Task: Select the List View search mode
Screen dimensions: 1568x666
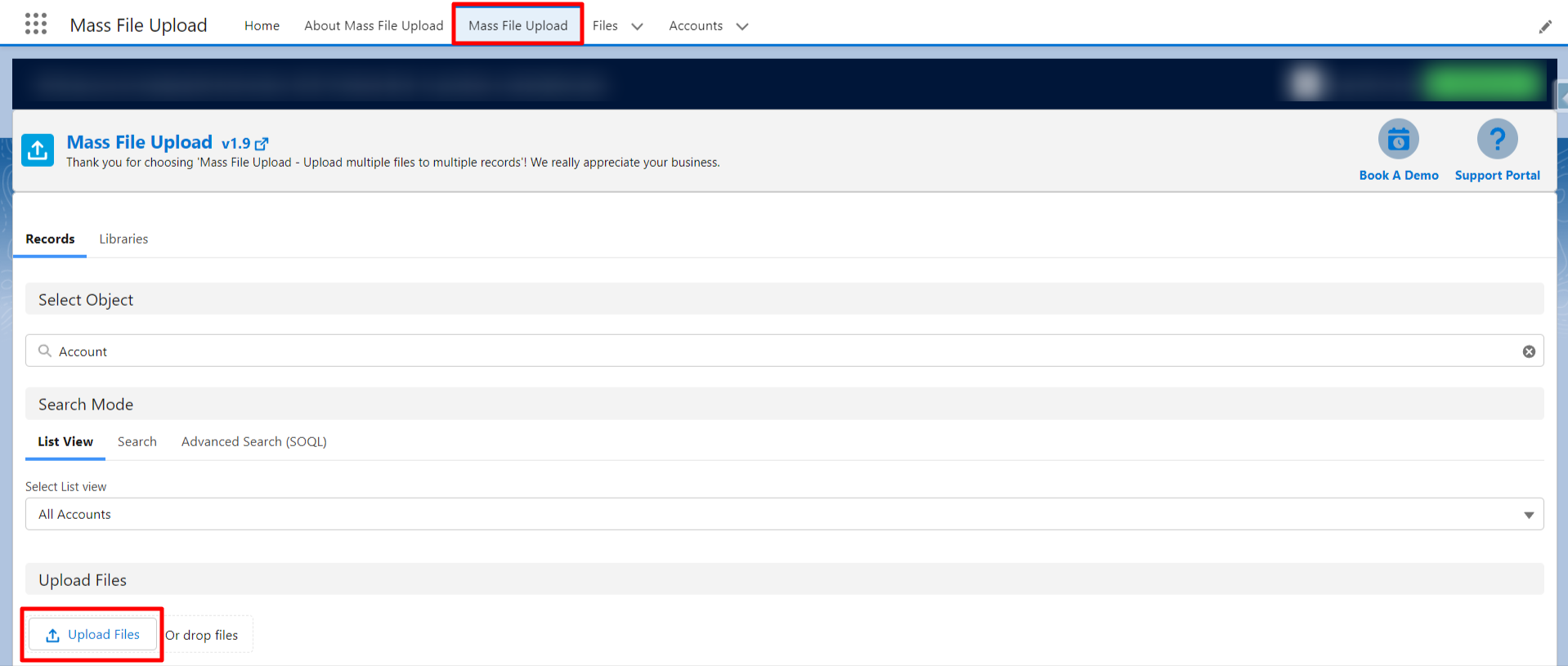Action: coord(65,441)
